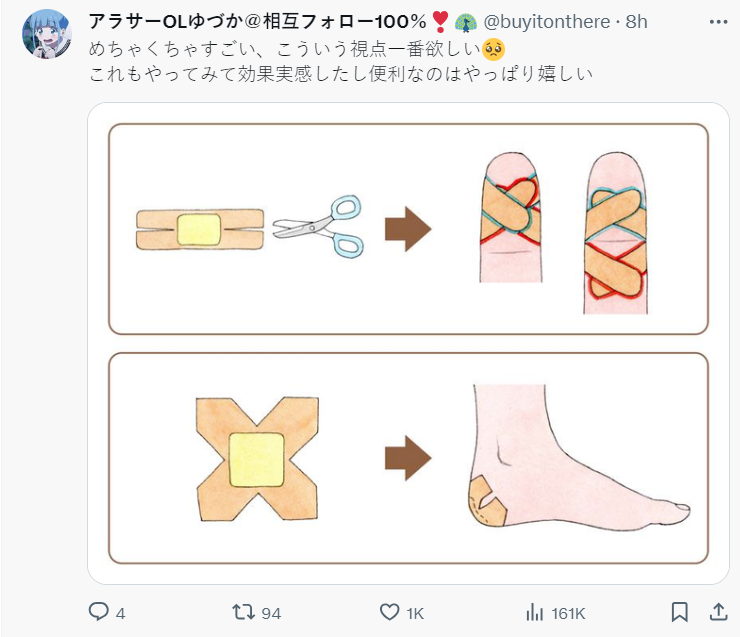Like the tweet with the heart icon

click(390, 612)
